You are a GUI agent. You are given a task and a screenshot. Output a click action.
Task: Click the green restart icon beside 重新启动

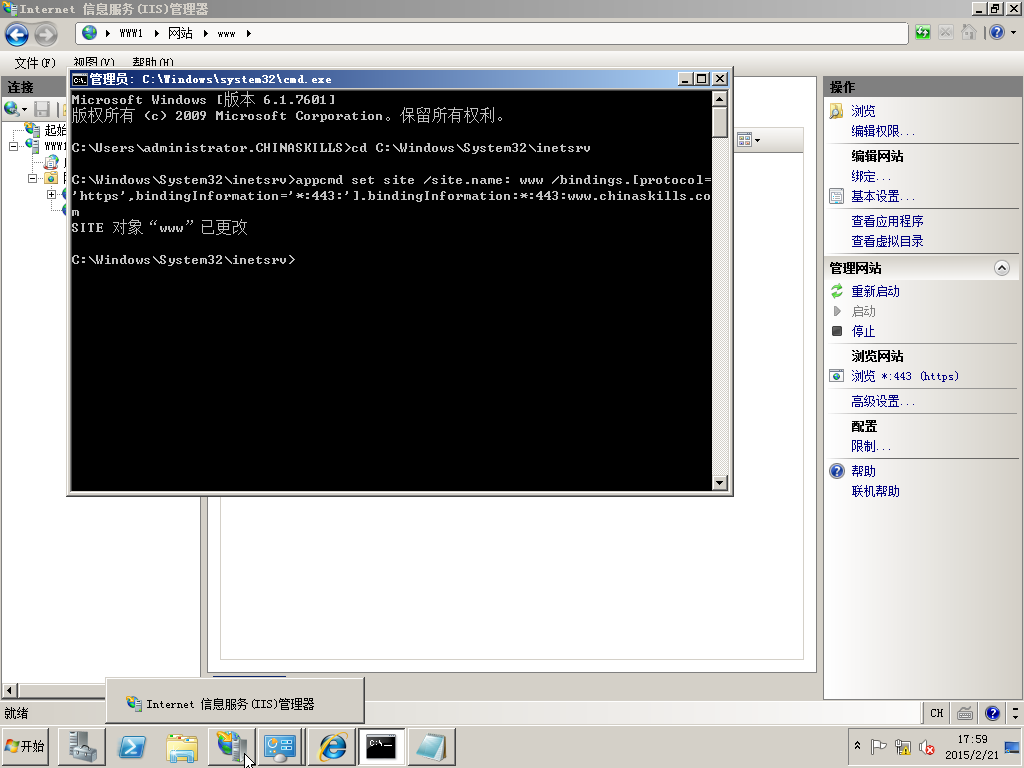pyautogui.click(x=837, y=291)
